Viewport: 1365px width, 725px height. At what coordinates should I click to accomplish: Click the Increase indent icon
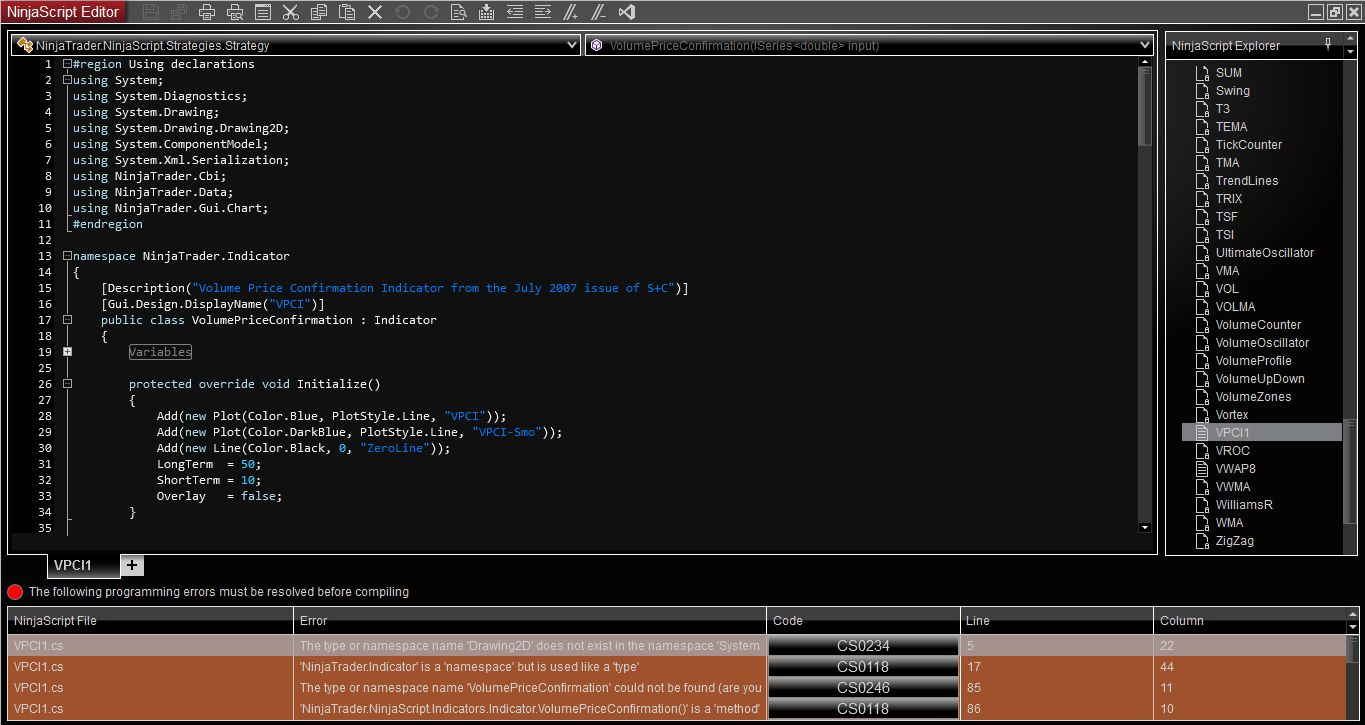pos(543,12)
